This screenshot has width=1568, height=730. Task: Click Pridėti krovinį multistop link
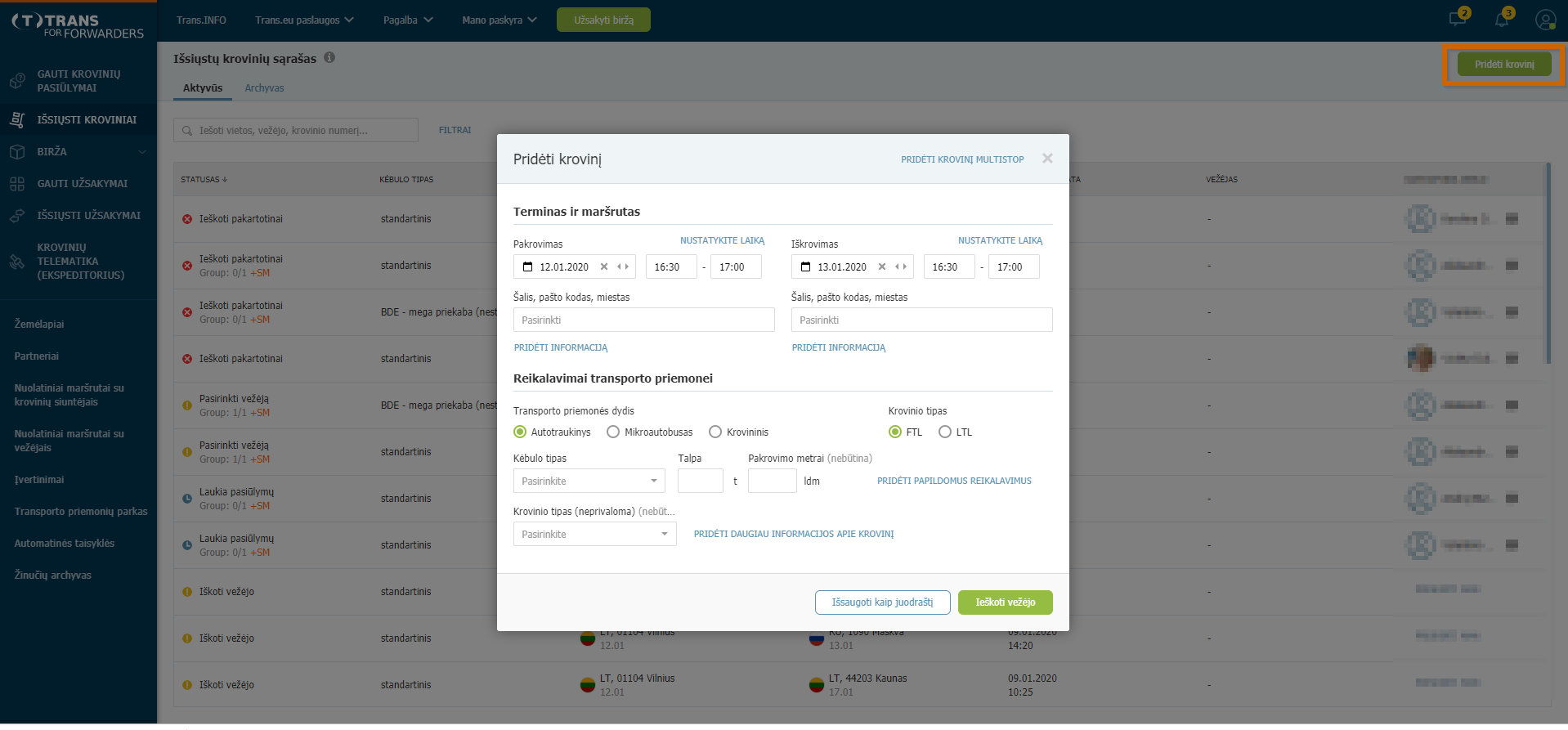pyautogui.click(x=962, y=159)
